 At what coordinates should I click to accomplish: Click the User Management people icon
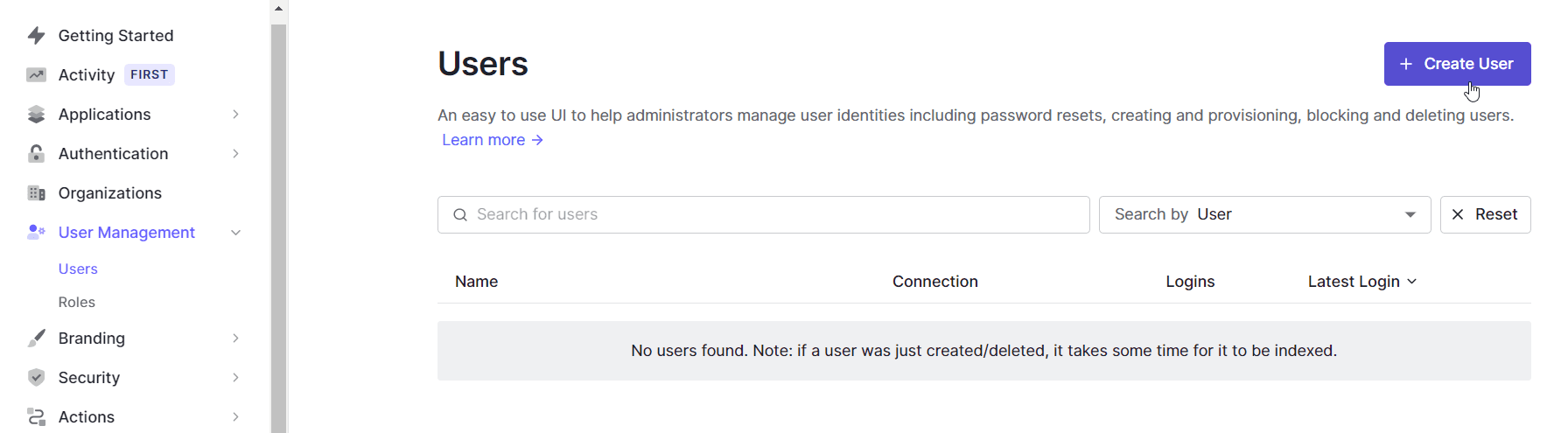click(36, 232)
